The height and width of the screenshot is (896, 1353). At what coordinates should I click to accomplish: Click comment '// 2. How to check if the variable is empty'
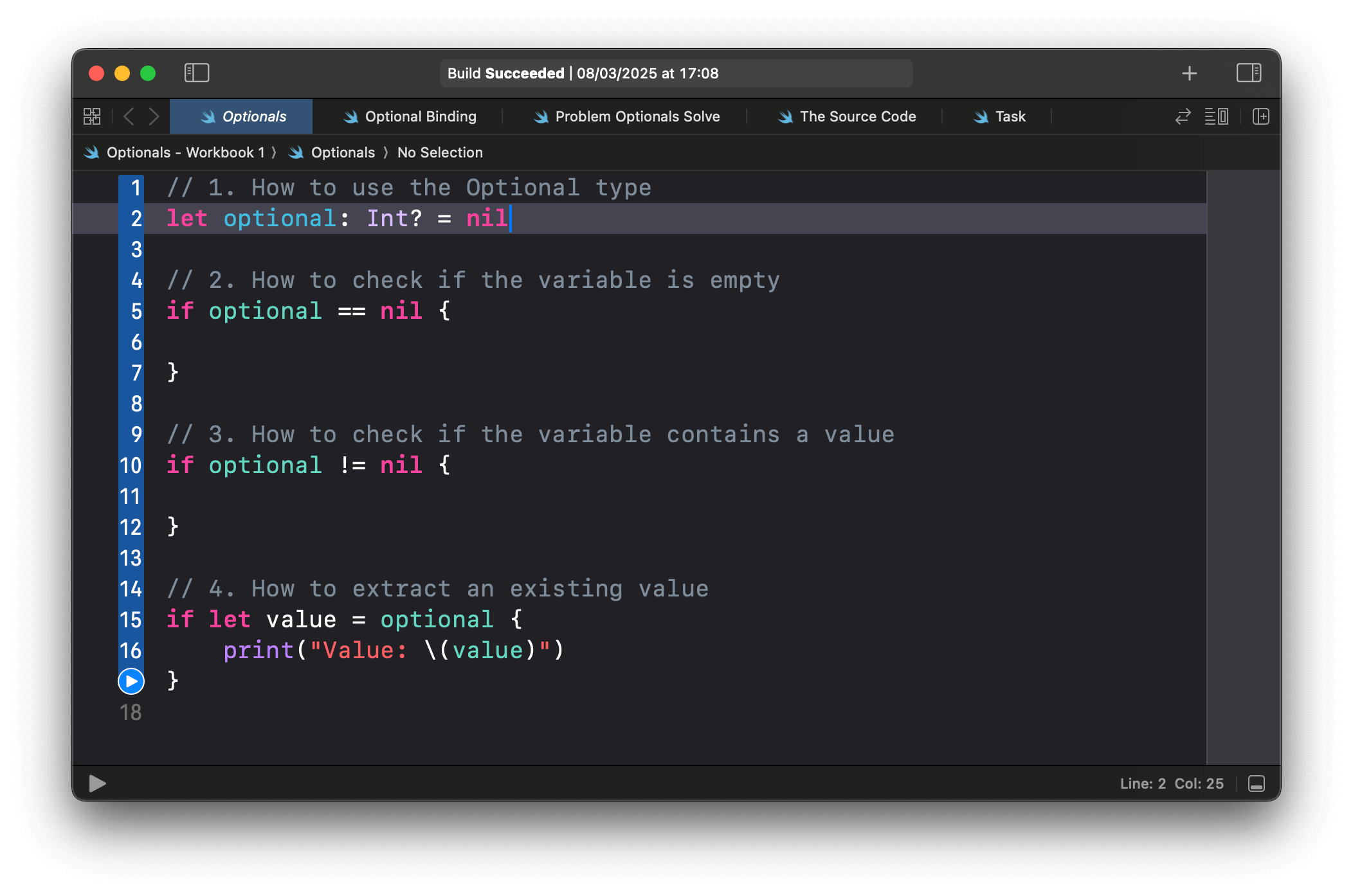pyautogui.click(x=473, y=280)
